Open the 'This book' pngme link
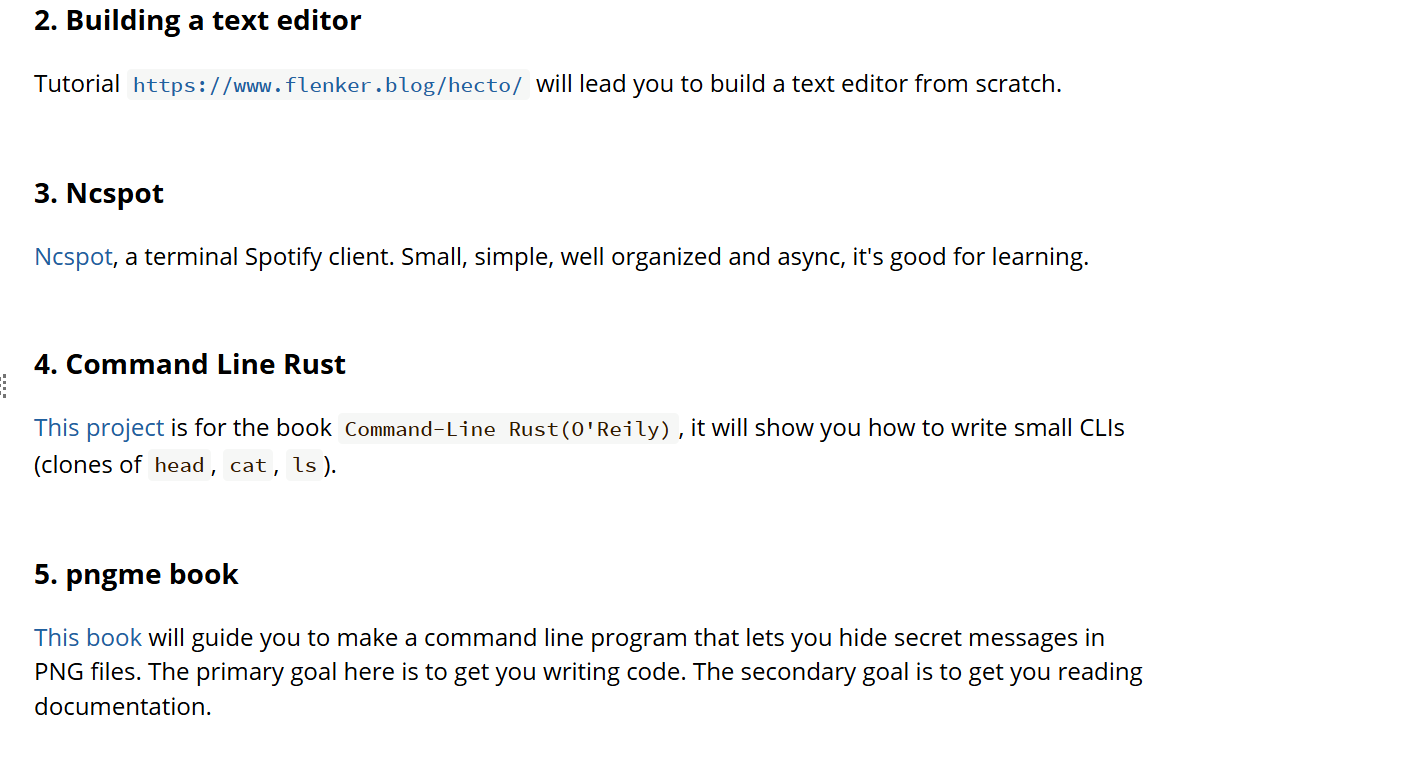Screen dimensions: 1407x772 point(88,638)
